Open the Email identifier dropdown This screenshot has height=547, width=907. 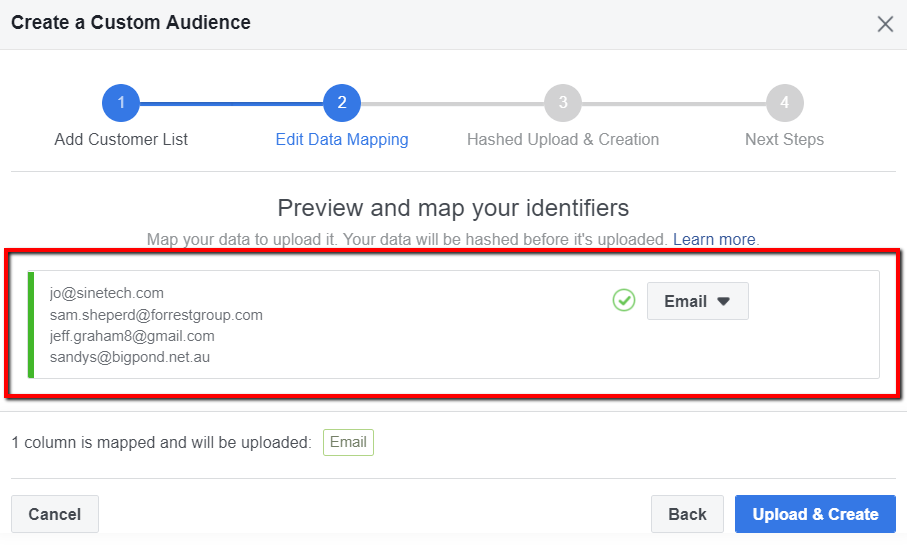[x=697, y=301]
